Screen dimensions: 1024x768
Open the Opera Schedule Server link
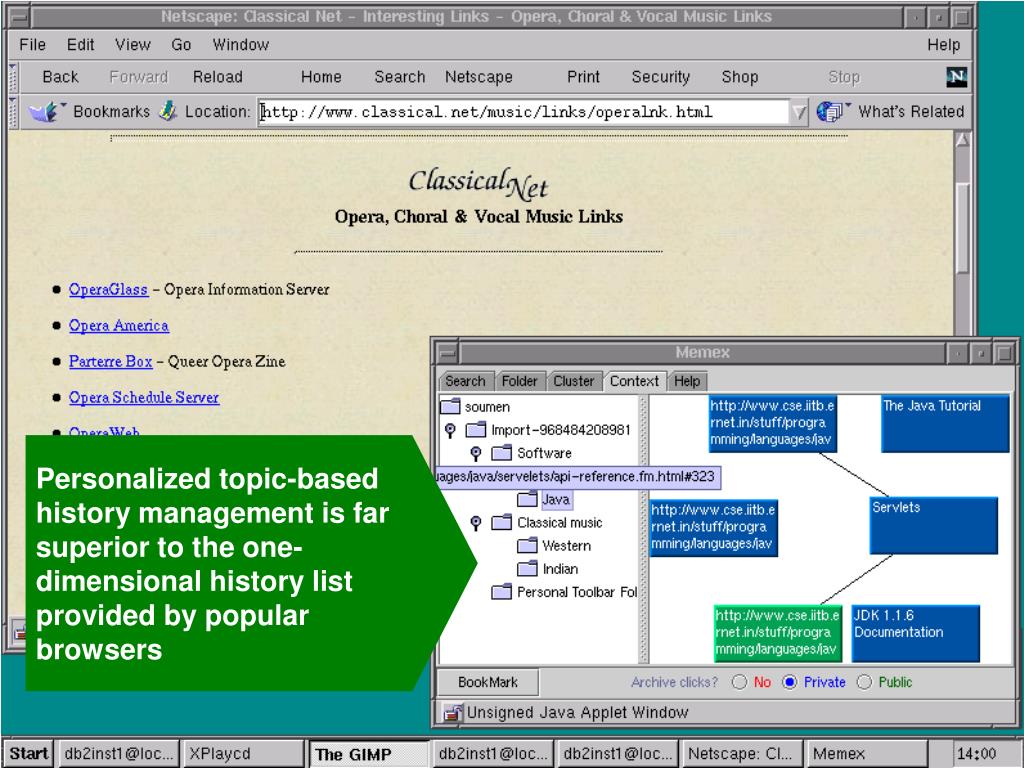144,397
